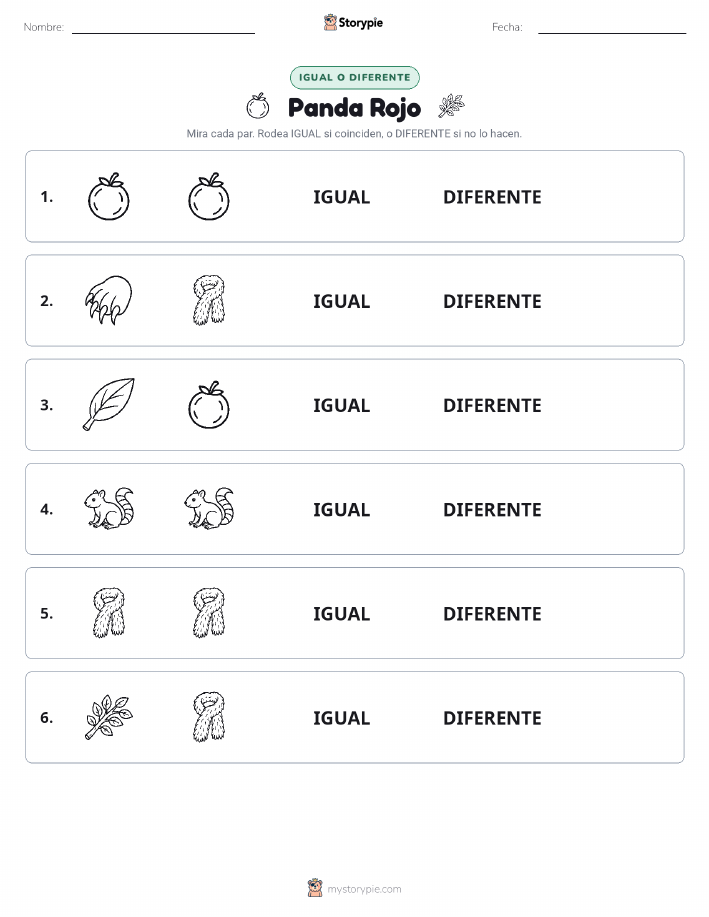709x917 pixels.
Task: Select IGUAL for row 1
Action: pyautogui.click(x=342, y=197)
